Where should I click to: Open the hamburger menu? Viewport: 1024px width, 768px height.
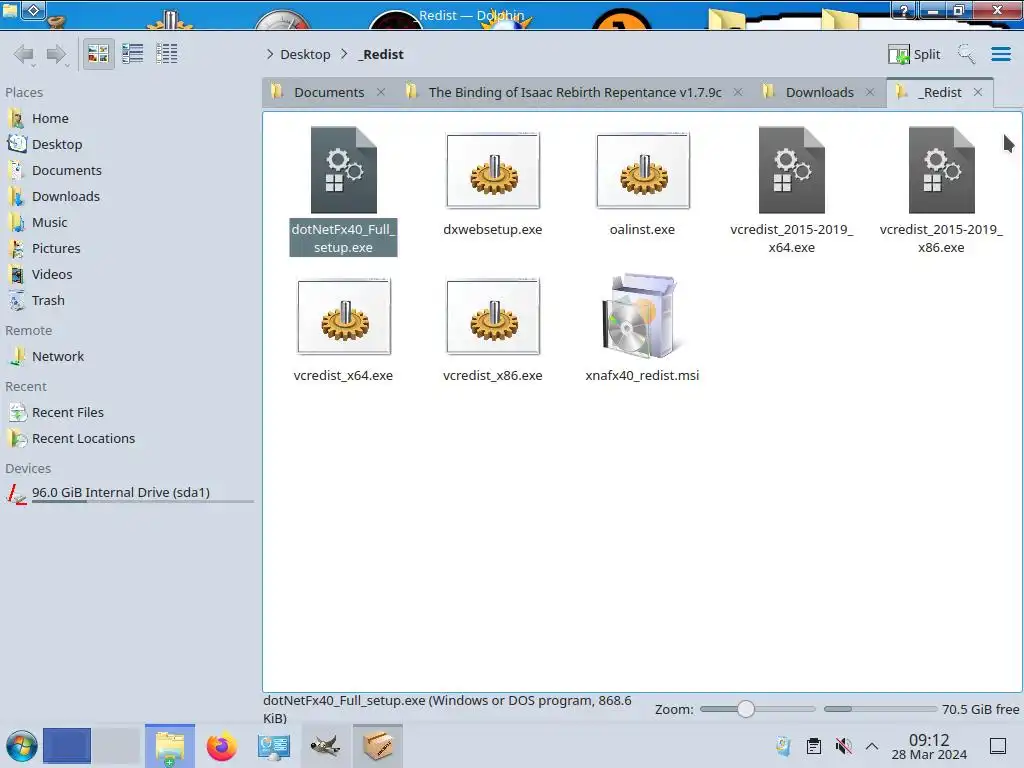1000,54
